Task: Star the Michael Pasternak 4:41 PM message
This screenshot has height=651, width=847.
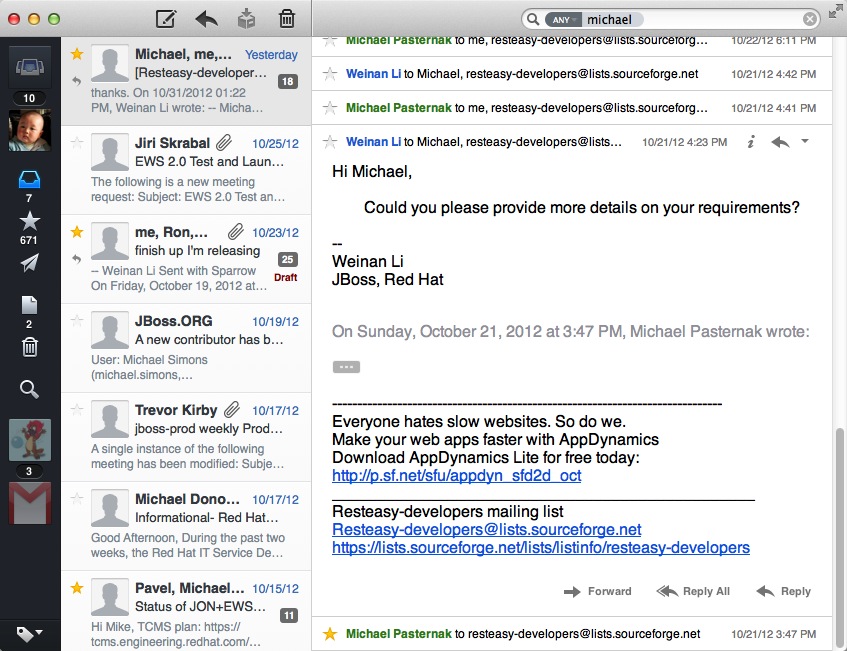Action: (330, 108)
